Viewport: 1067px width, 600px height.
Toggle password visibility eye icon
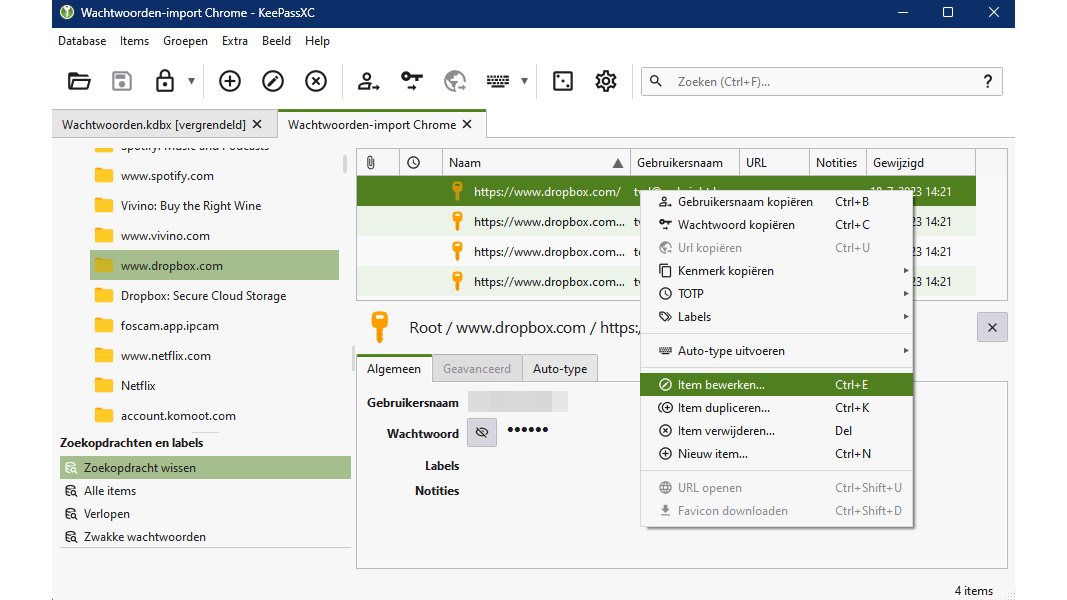pos(482,433)
